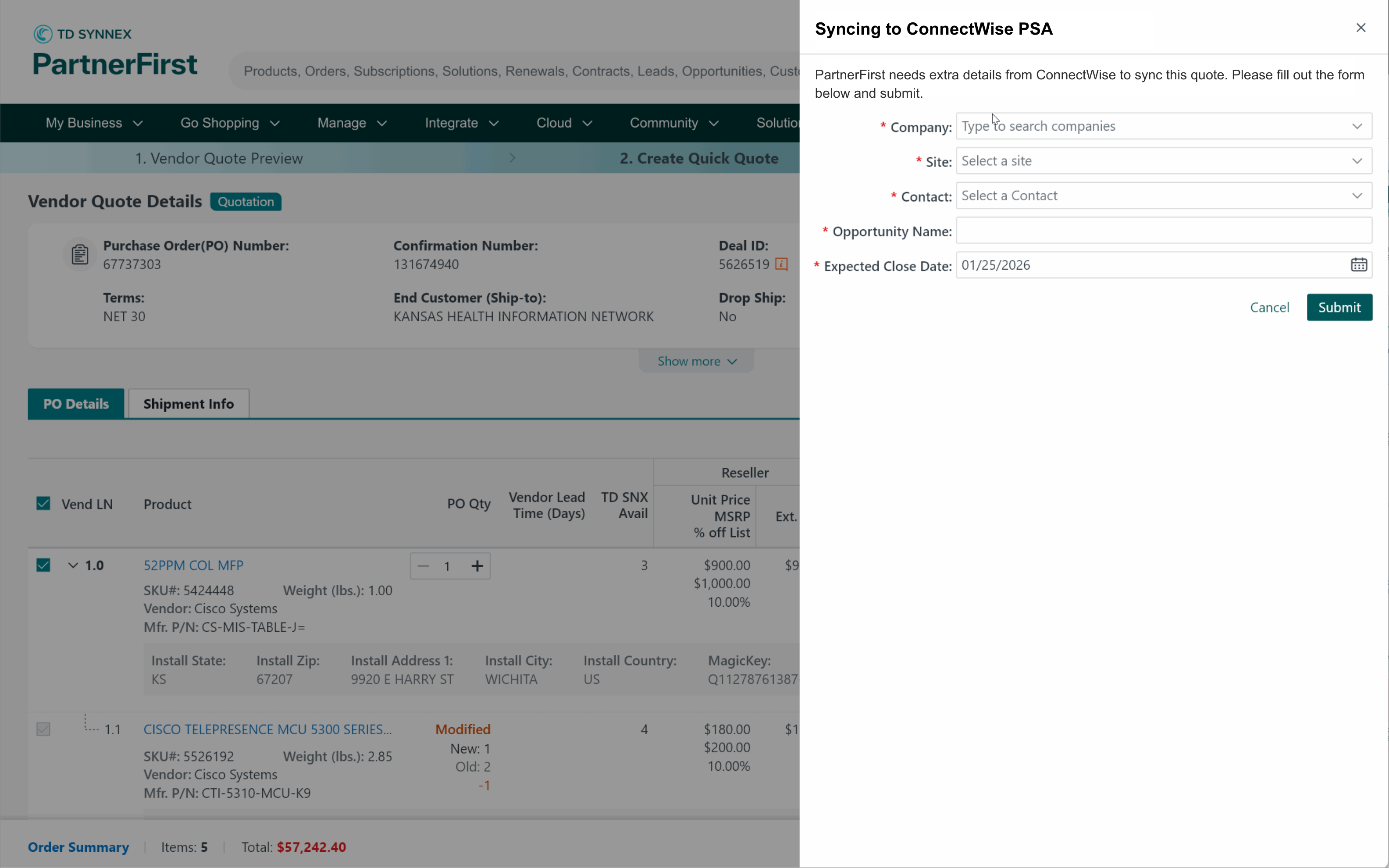Click the Modified status on line 1.1
Image resolution: width=1389 pixels, height=868 pixels.
(x=463, y=729)
